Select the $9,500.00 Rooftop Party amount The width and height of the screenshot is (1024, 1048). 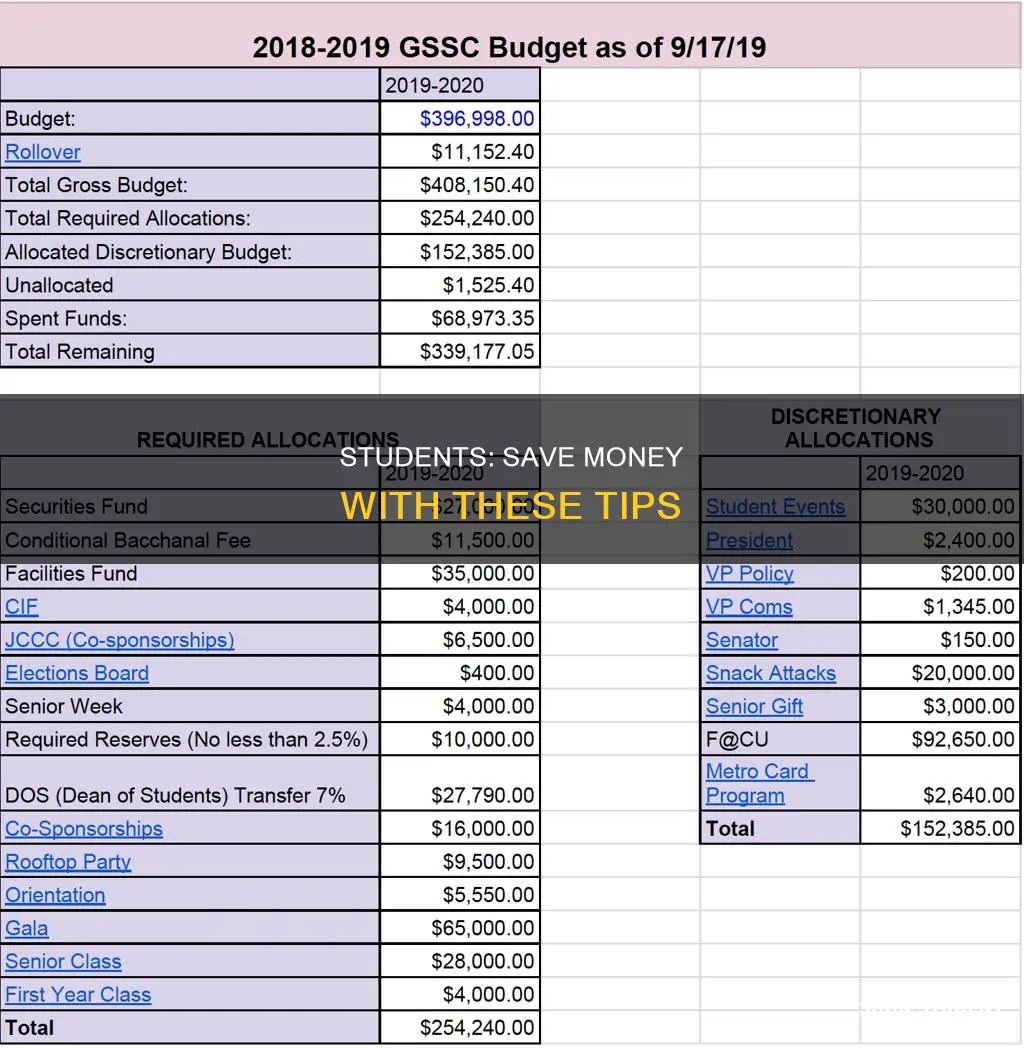[x=460, y=862]
